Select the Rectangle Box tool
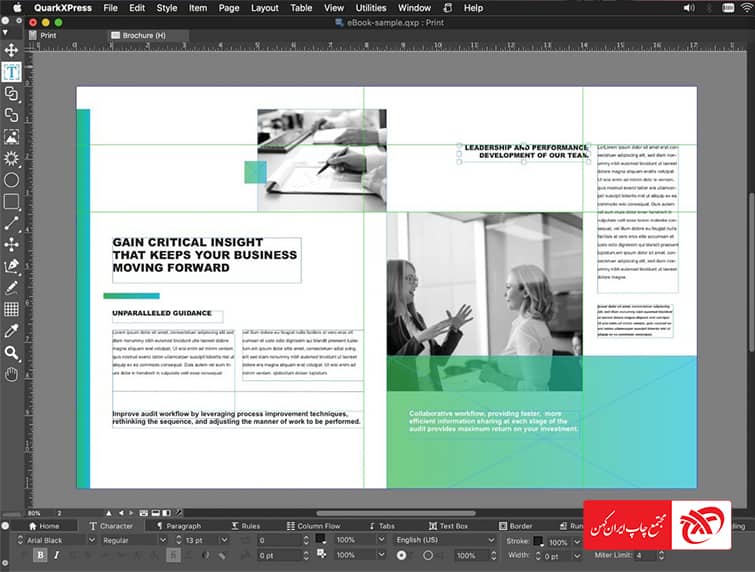The height and width of the screenshot is (572, 755). 11,202
